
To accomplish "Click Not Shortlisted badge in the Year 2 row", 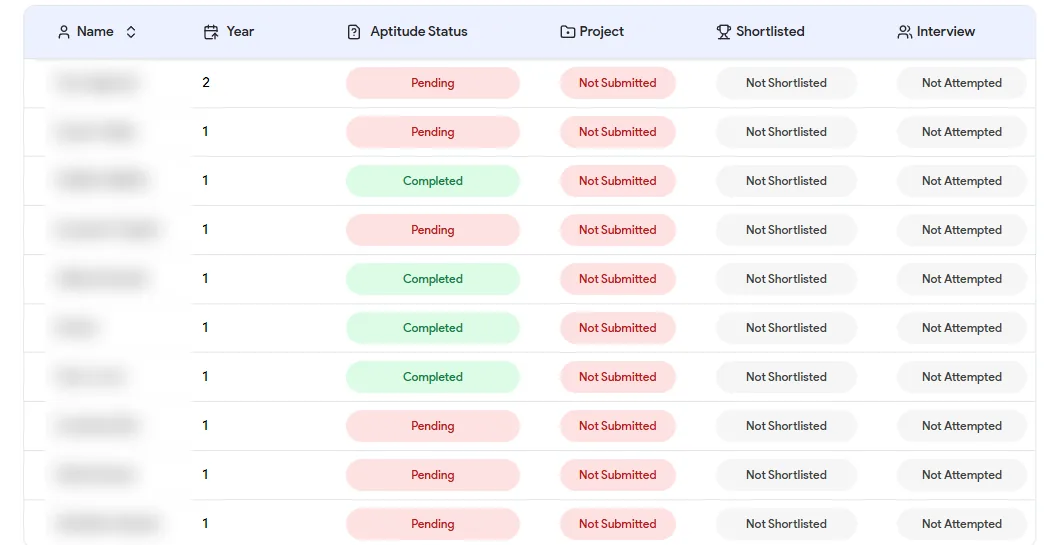I will tap(786, 83).
